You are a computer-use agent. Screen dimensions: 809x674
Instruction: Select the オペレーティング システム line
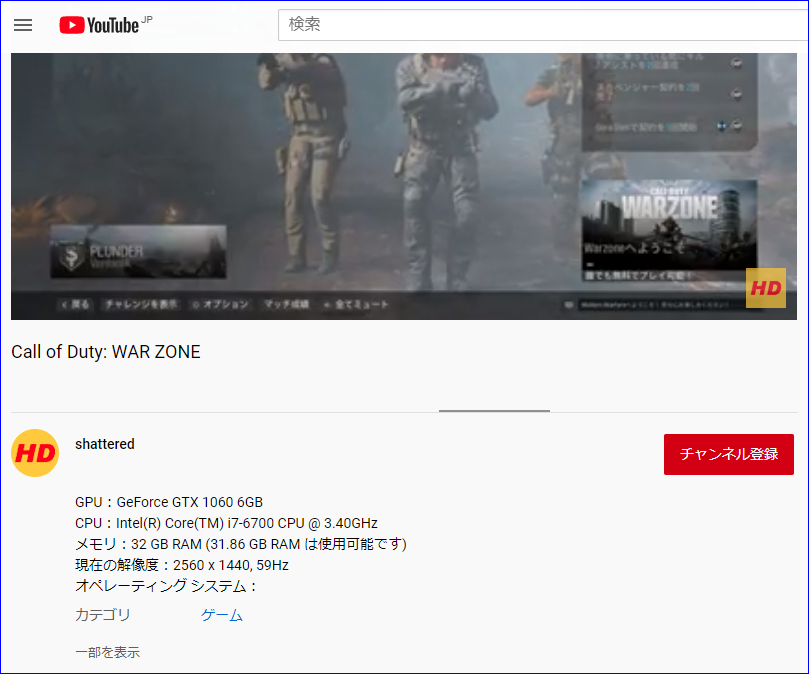(166, 586)
